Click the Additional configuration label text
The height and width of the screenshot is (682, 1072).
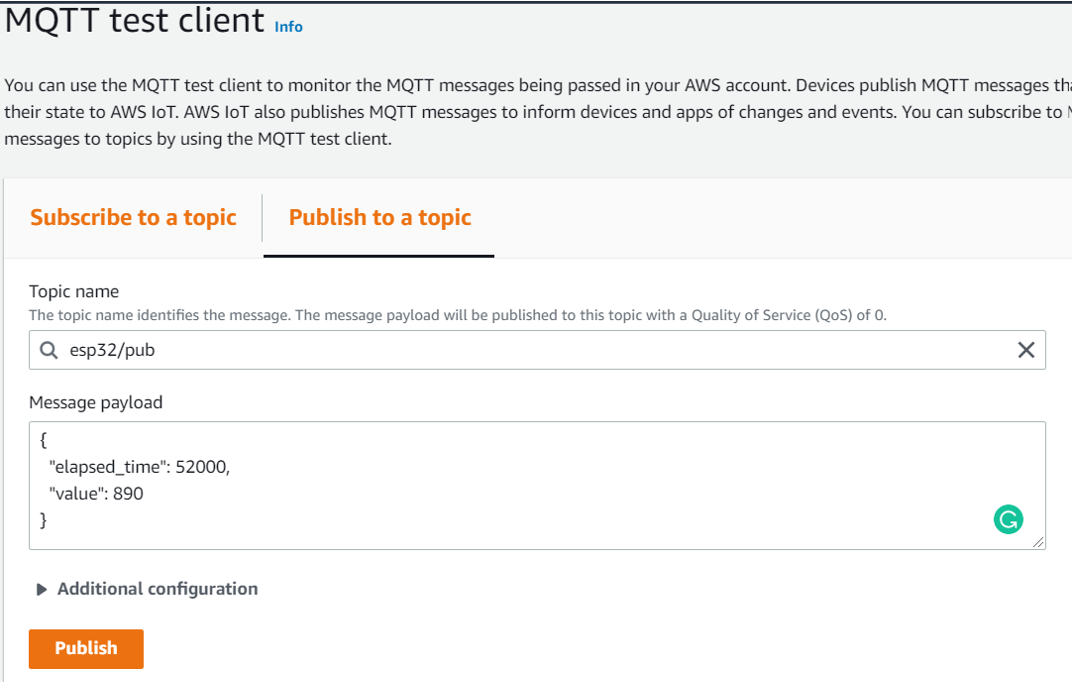tap(157, 589)
